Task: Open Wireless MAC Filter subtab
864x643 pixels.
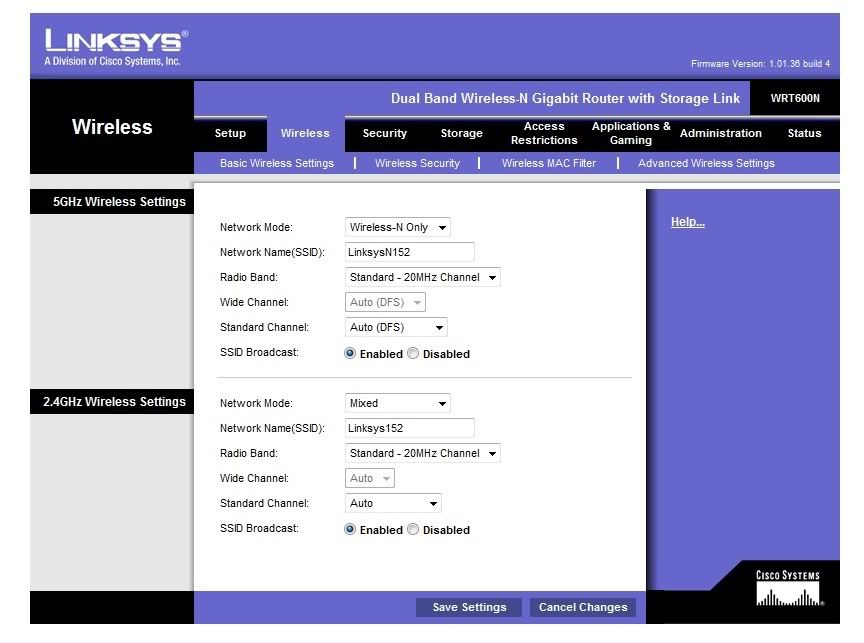Action: pyautogui.click(x=549, y=163)
